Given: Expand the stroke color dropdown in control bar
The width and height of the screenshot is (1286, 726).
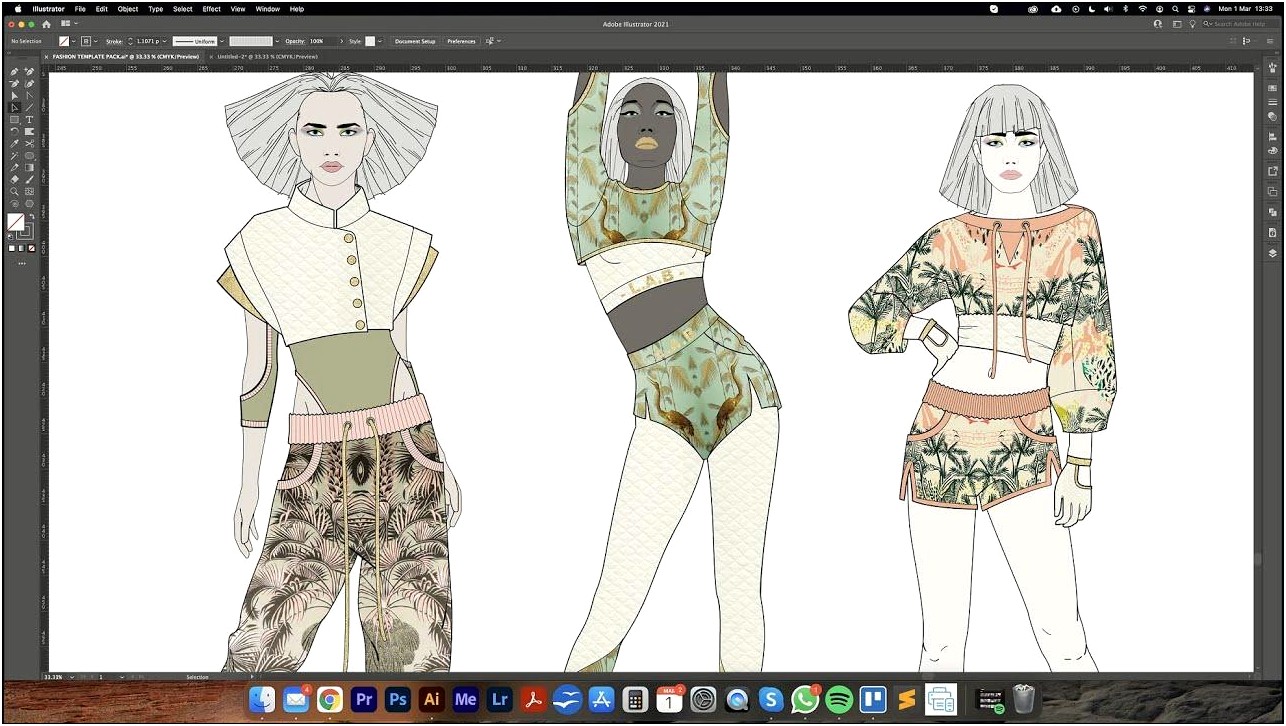Looking at the screenshot, I should (x=96, y=41).
